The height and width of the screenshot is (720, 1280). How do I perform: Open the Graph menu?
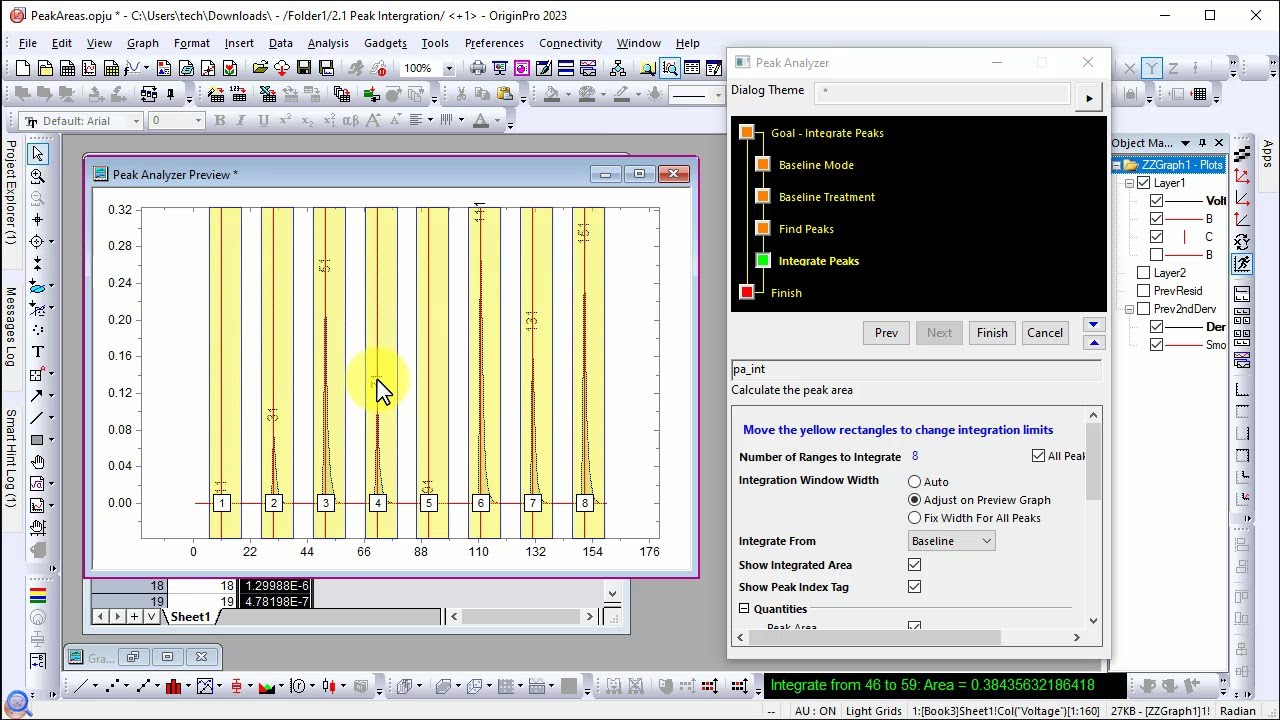143,43
